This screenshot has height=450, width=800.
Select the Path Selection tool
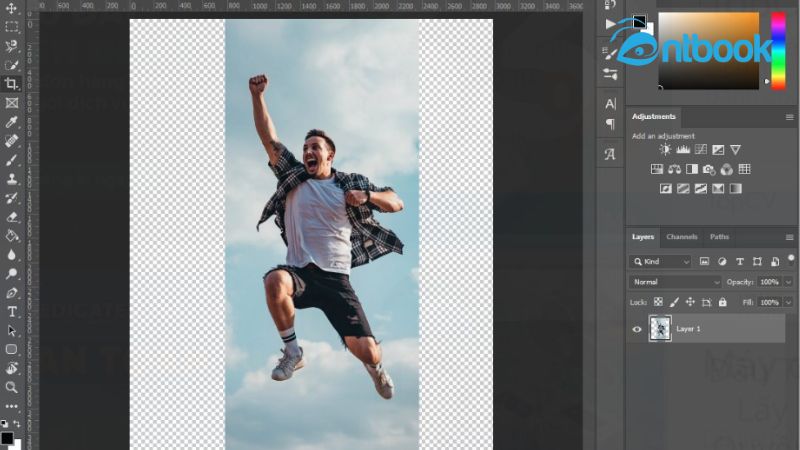(x=11, y=331)
